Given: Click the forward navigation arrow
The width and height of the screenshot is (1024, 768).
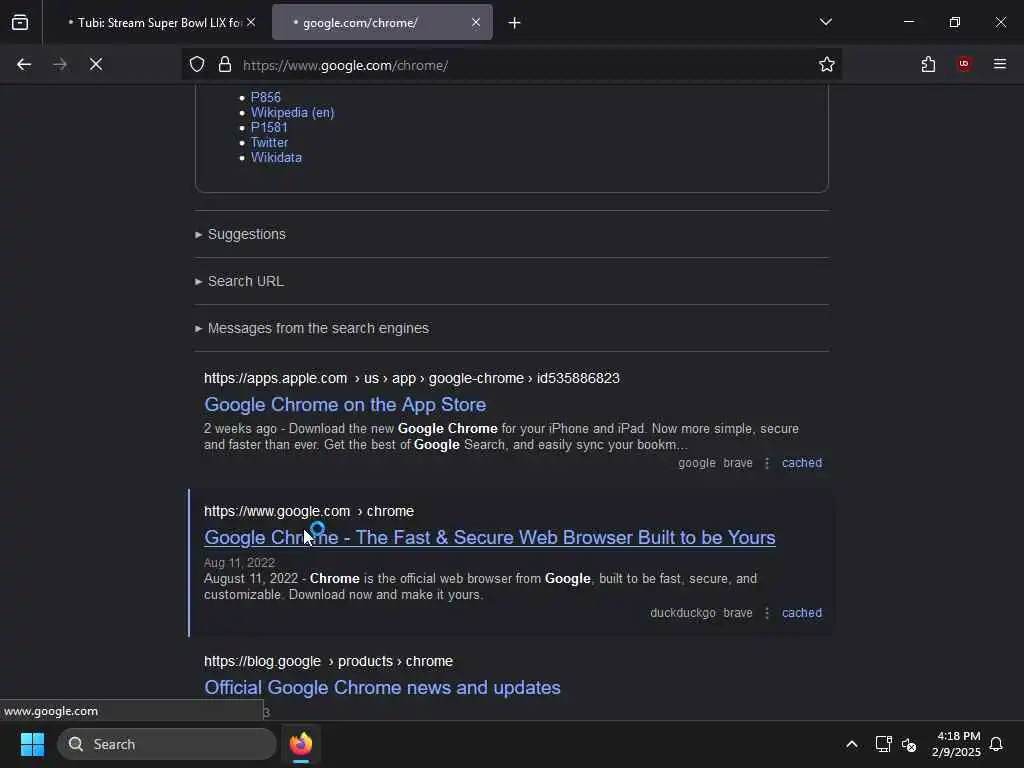Looking at the screenshot, I should [60, 64].
